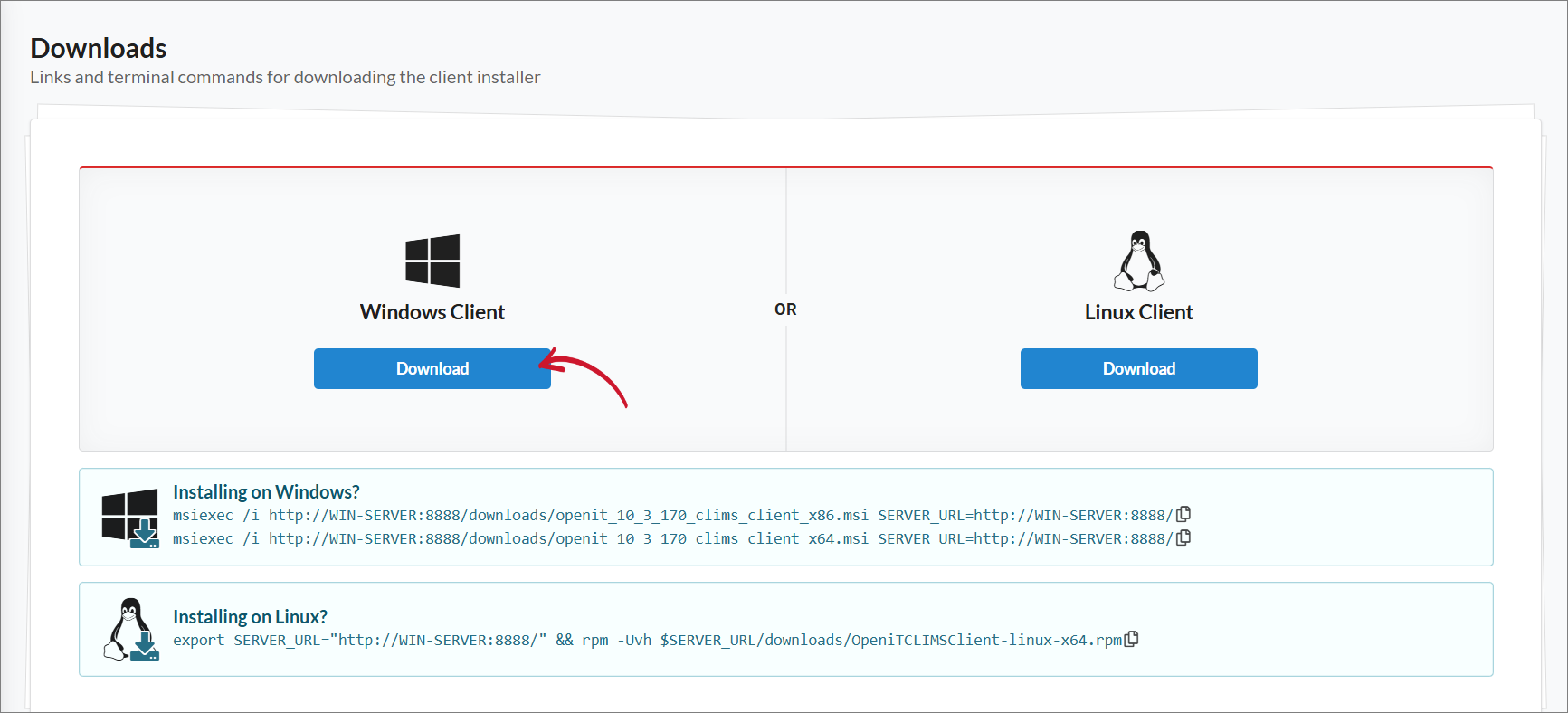Download the Windows Client installer
The image size is (1568, 713).
point(432,368)
